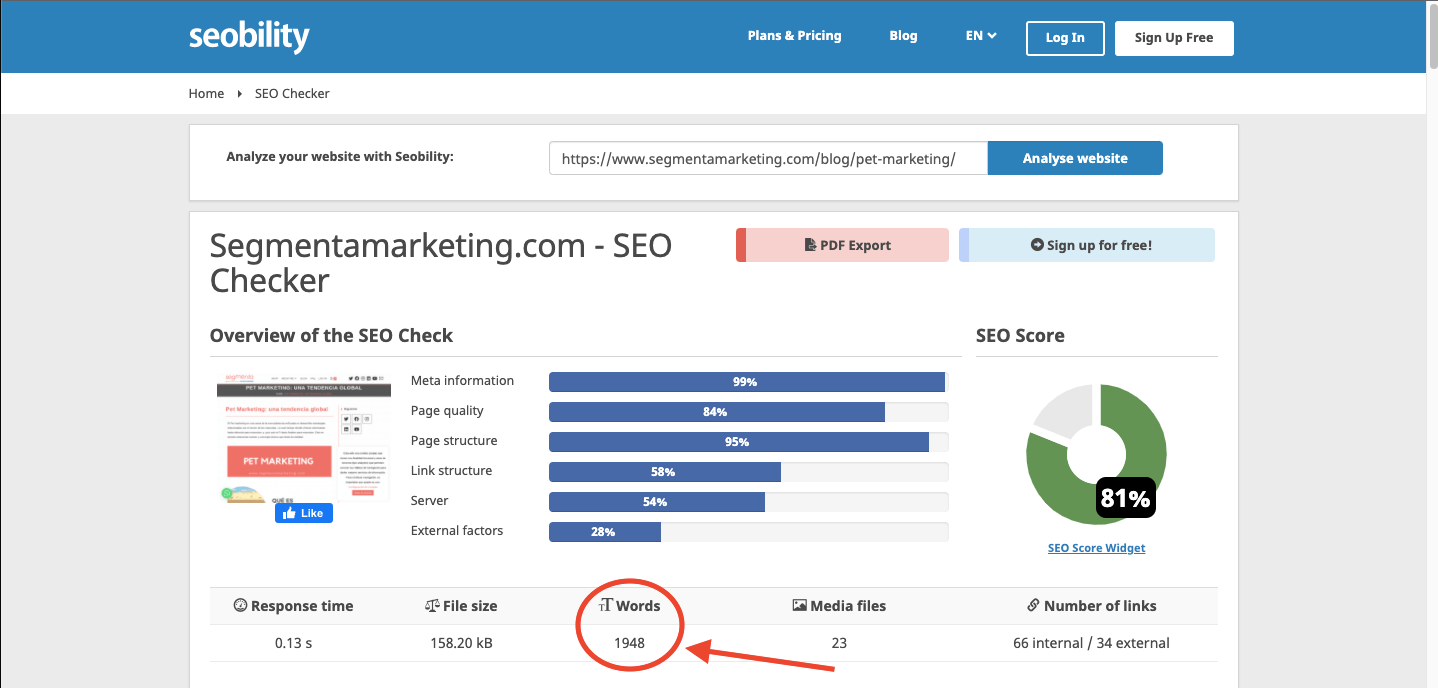This screenshot has height=688, width=1438.
Task: Click the File size scales icon
Action: (x=432, y=606)
